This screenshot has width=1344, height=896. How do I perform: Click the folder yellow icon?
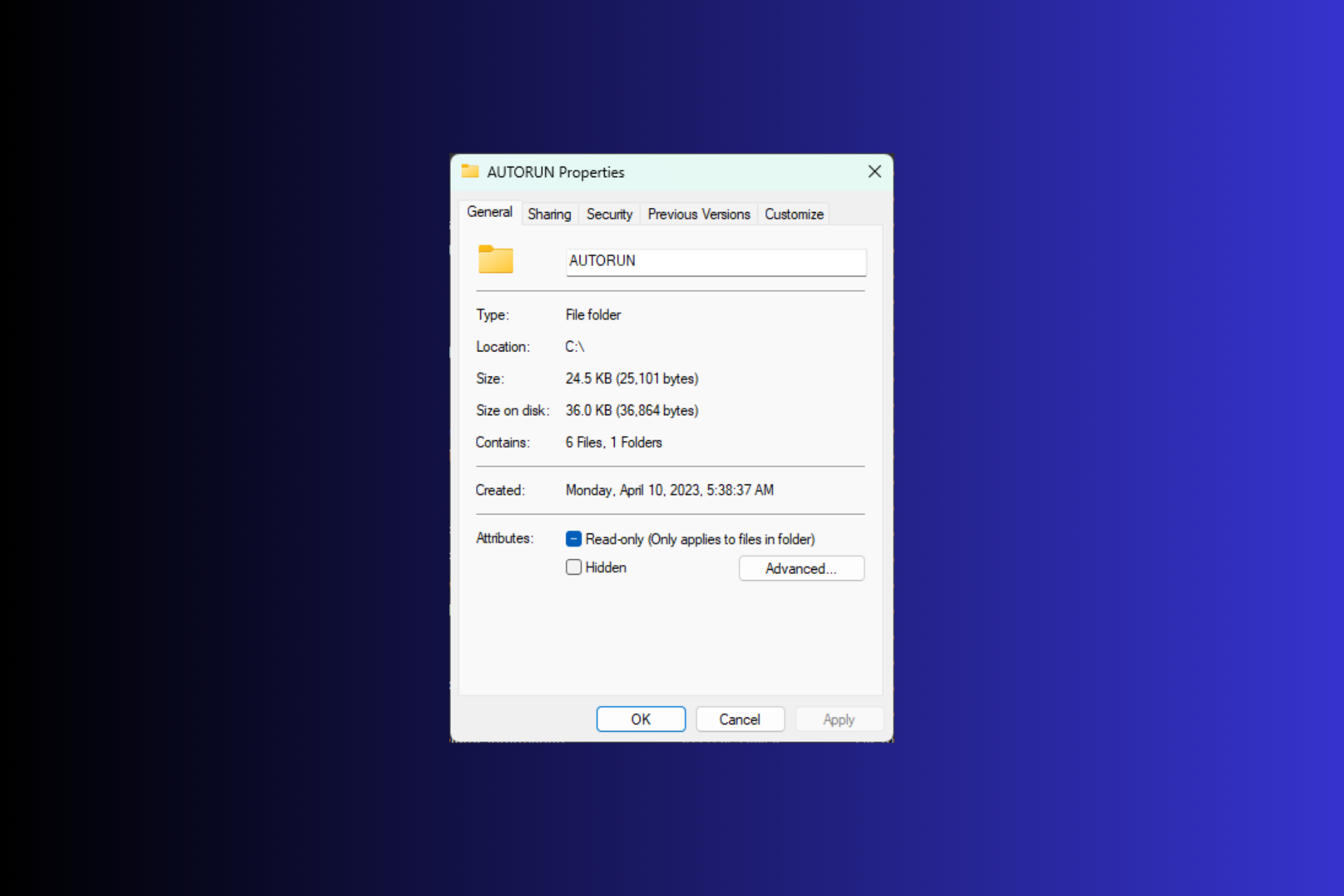(x=496, y=260)
